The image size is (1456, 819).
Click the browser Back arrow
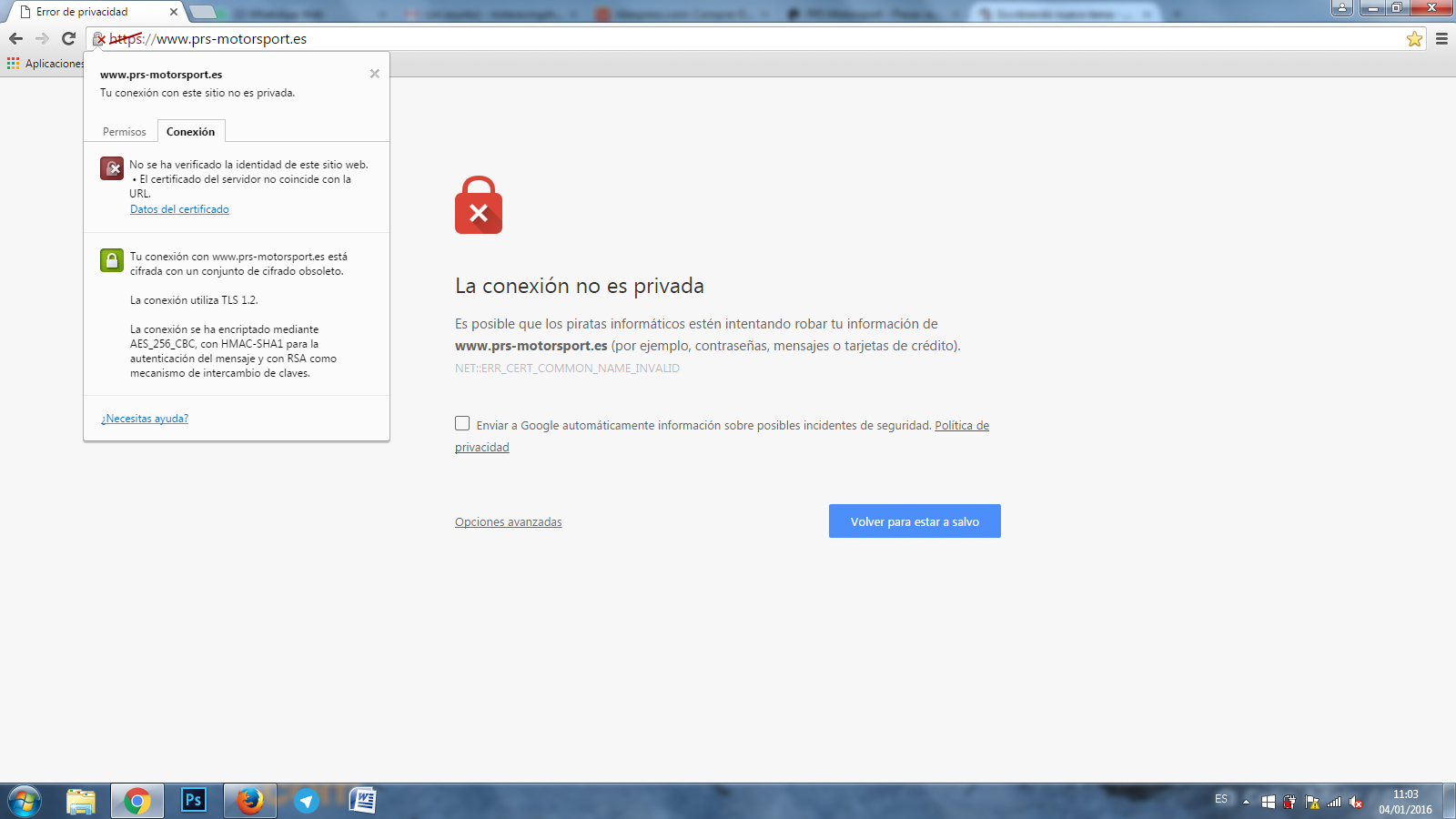tap(15, 38)
